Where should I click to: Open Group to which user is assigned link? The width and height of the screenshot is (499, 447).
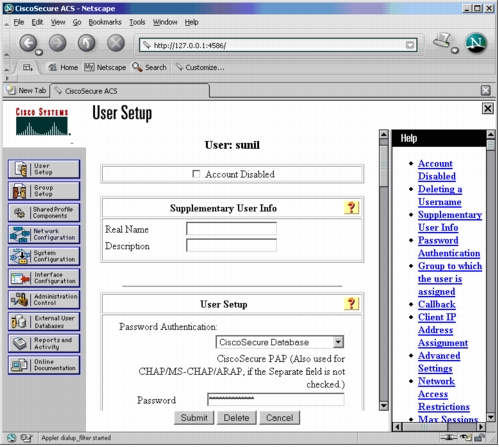point(450,279)
